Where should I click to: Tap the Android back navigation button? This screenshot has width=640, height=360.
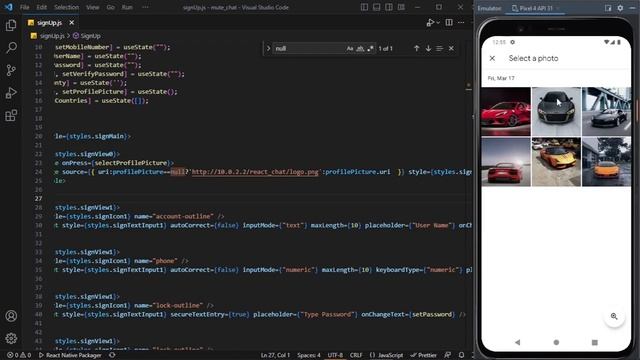pyautogui.click(x=518, y=342)
